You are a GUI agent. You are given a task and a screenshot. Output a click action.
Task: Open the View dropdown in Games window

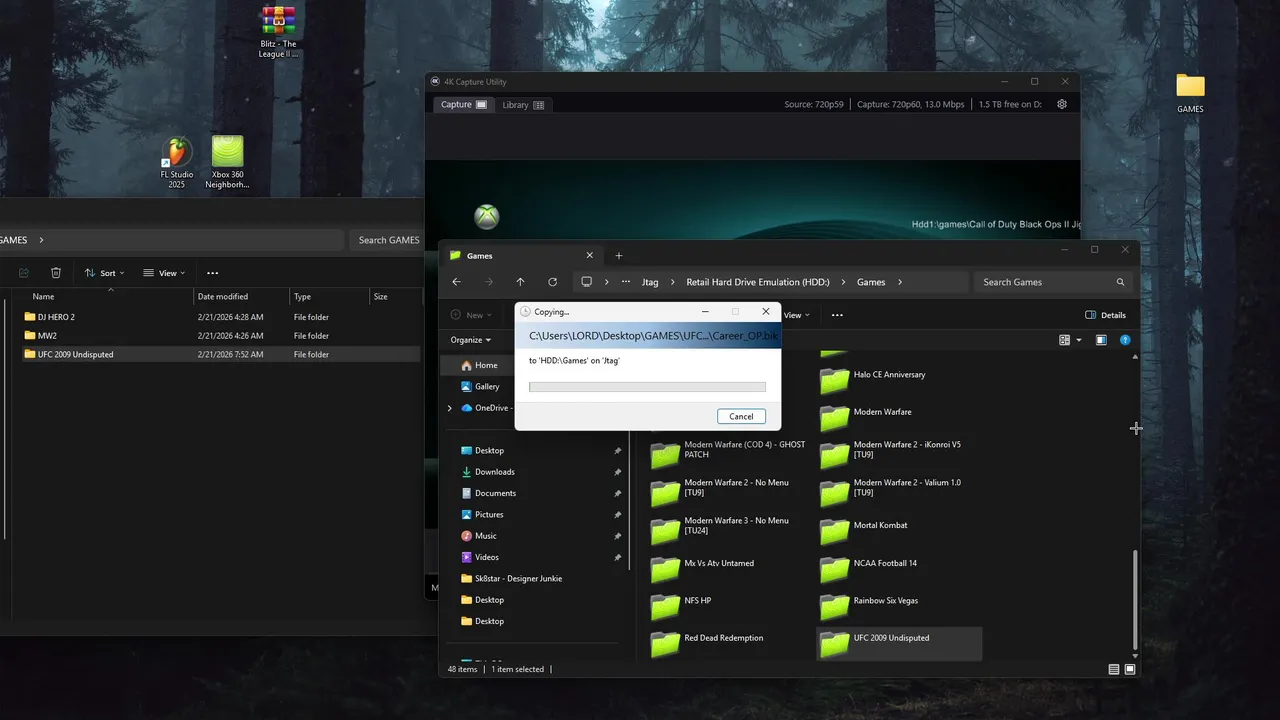click(x=797, y=315)
